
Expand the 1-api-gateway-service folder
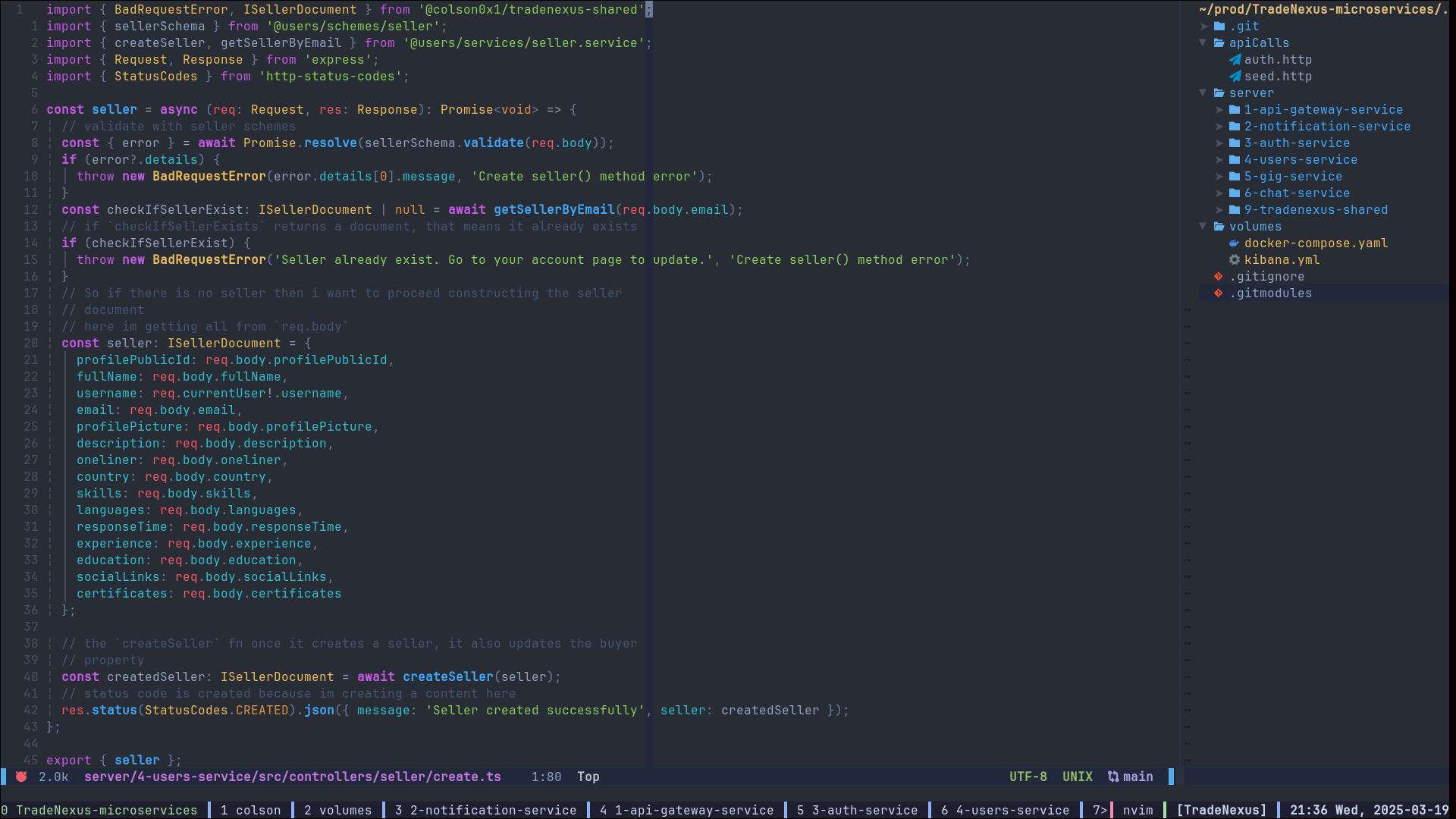1219,110
